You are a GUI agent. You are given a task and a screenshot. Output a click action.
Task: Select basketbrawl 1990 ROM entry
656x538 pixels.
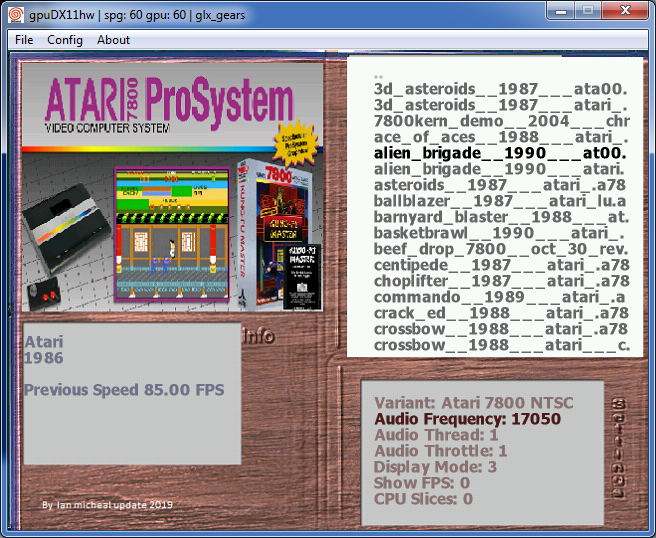499,233
